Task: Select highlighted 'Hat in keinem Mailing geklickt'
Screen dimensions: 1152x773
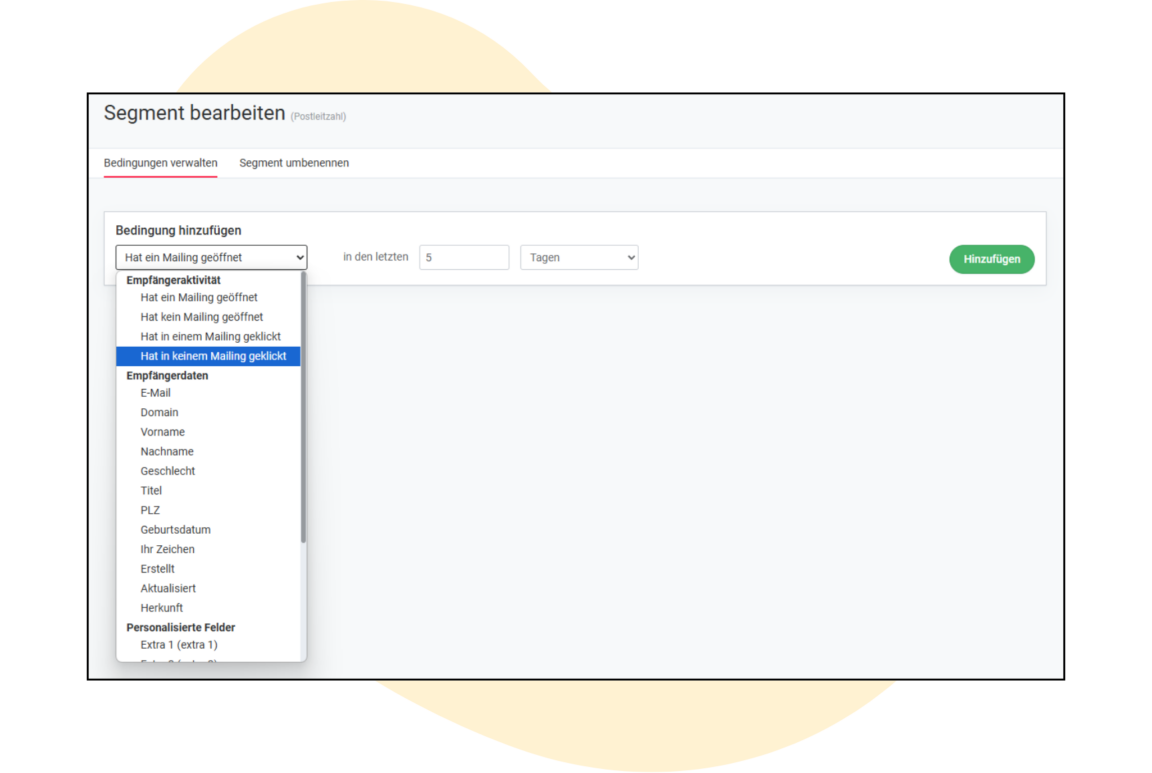Action: 213,356
